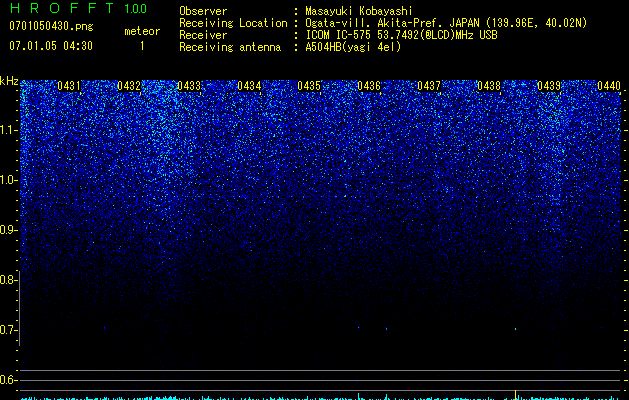The height and width of the screenshot is (400, 629).
Task: Click the meteor count value 1
Action: 142,46
